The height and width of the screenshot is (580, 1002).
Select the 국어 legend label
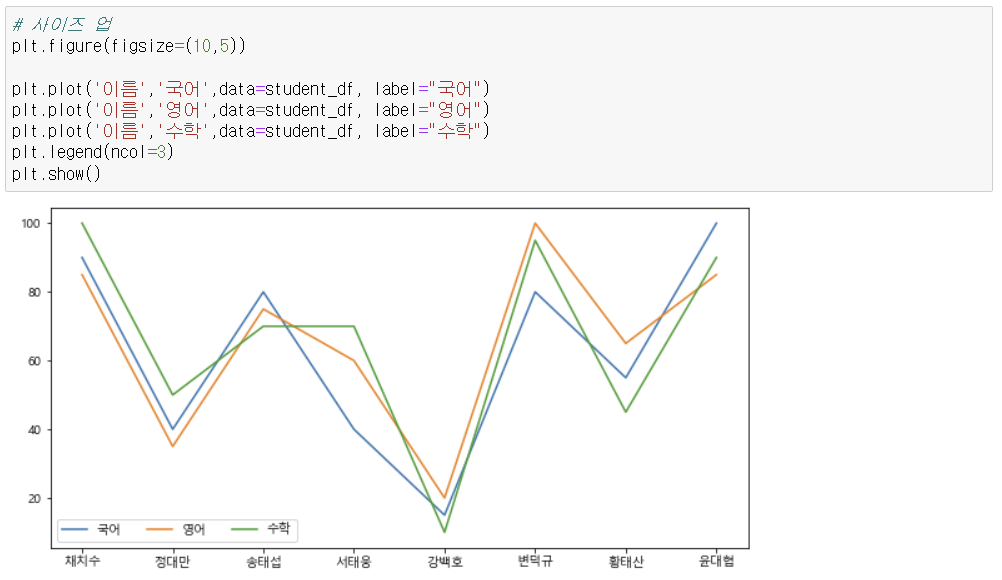(x=109, y=529)
